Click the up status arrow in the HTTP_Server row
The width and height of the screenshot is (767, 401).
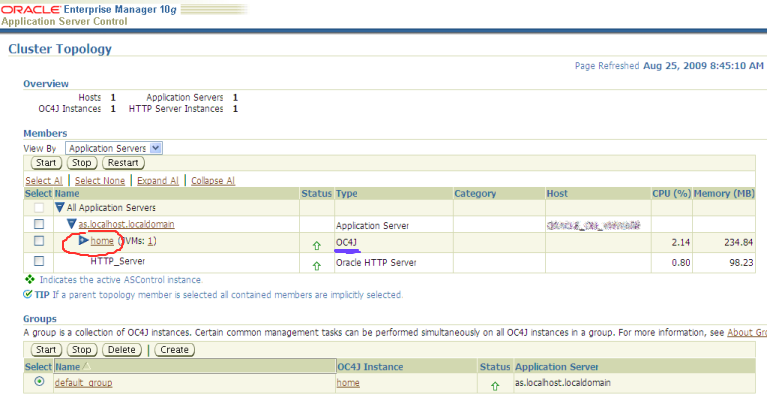316,266
